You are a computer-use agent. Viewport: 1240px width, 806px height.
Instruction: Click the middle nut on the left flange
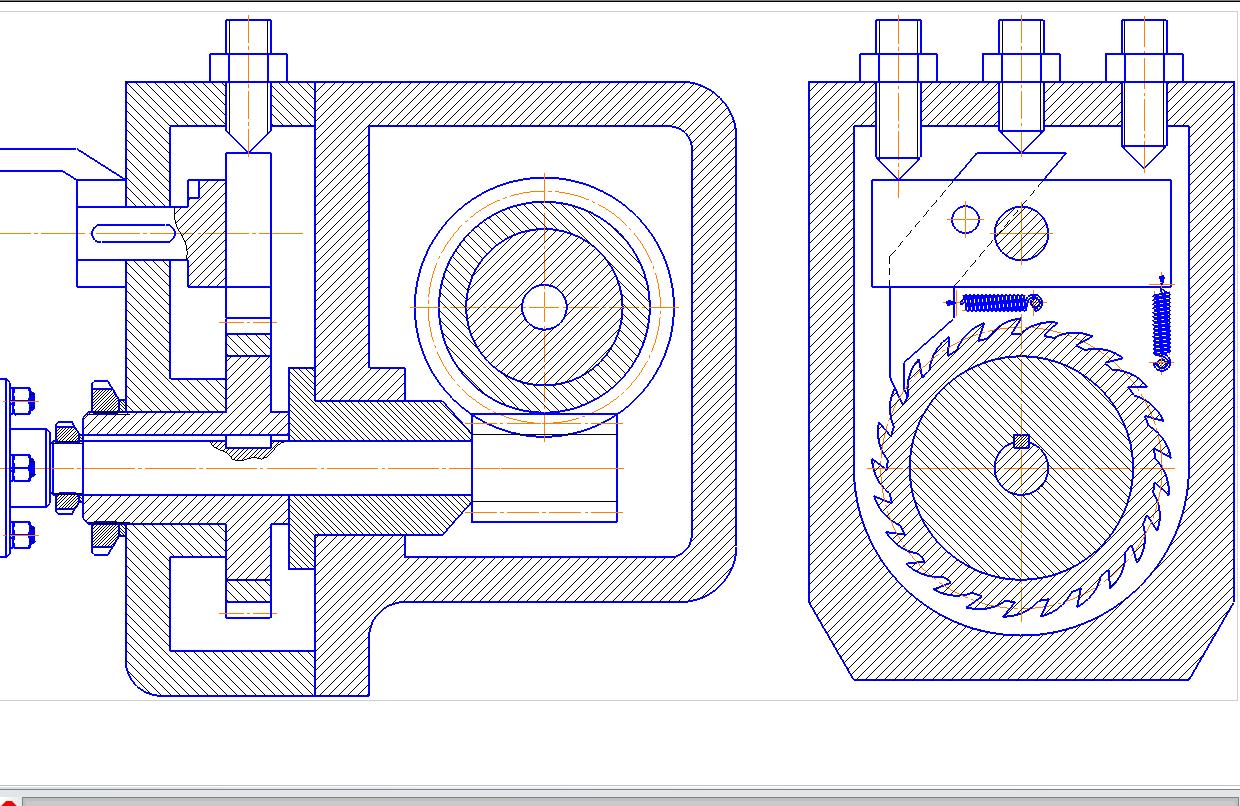[20, 467]
